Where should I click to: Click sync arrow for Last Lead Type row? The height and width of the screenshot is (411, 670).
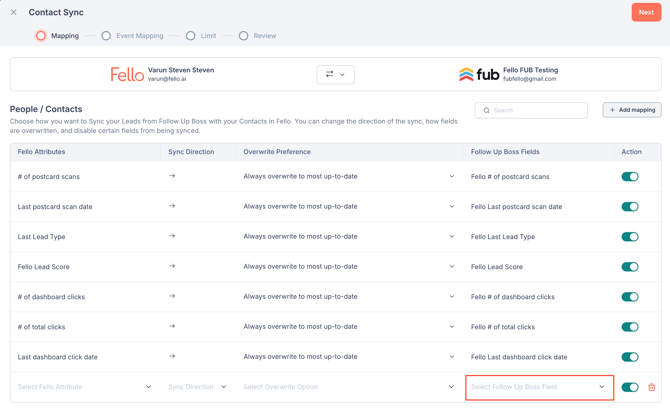(x=172, y=236)
